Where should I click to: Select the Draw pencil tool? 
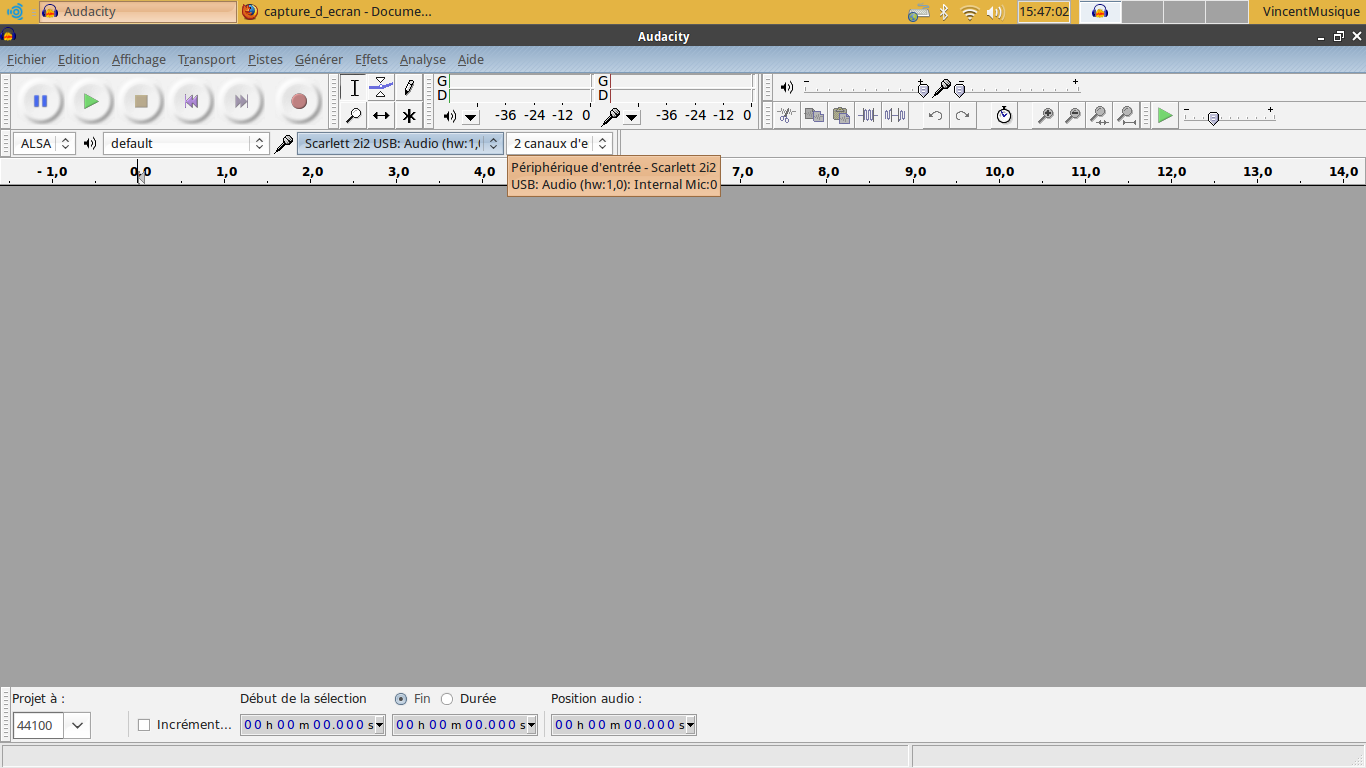click(x=409, y=88)
